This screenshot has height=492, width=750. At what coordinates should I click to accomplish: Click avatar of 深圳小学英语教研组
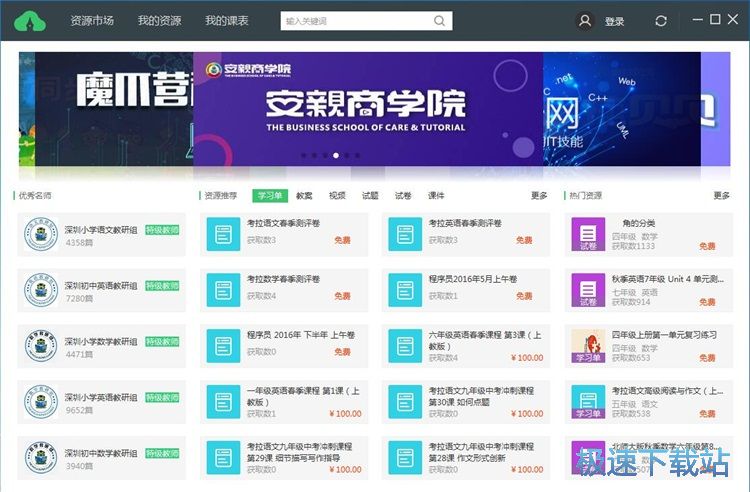click(41, 402)
